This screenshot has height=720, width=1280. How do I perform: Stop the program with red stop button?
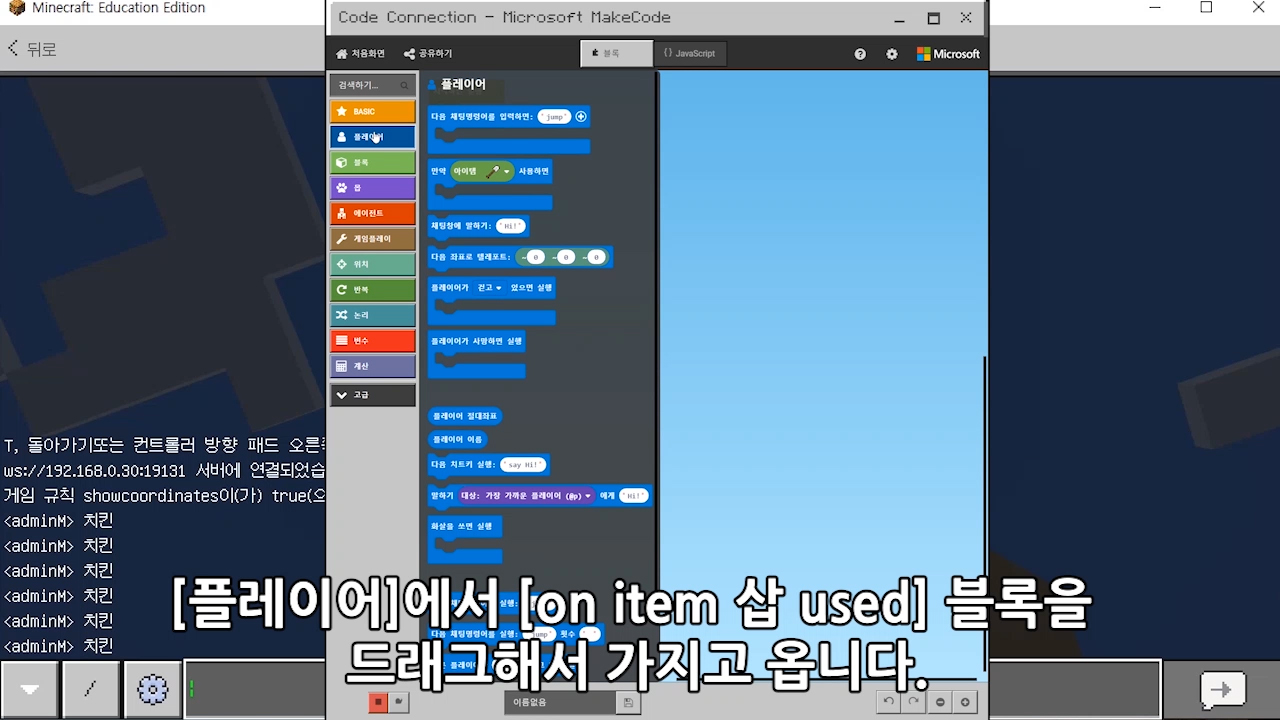(378, 702)
